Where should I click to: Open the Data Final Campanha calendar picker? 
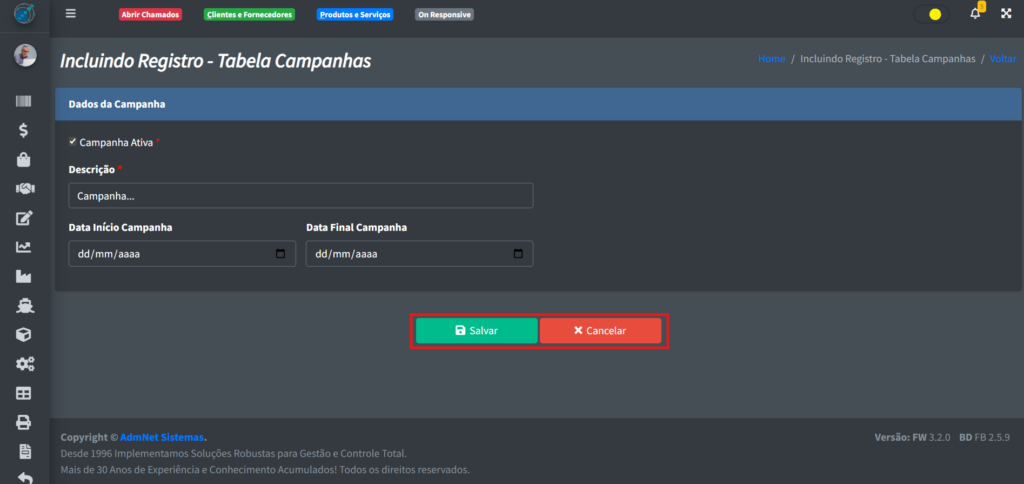[x=518, y=254]
